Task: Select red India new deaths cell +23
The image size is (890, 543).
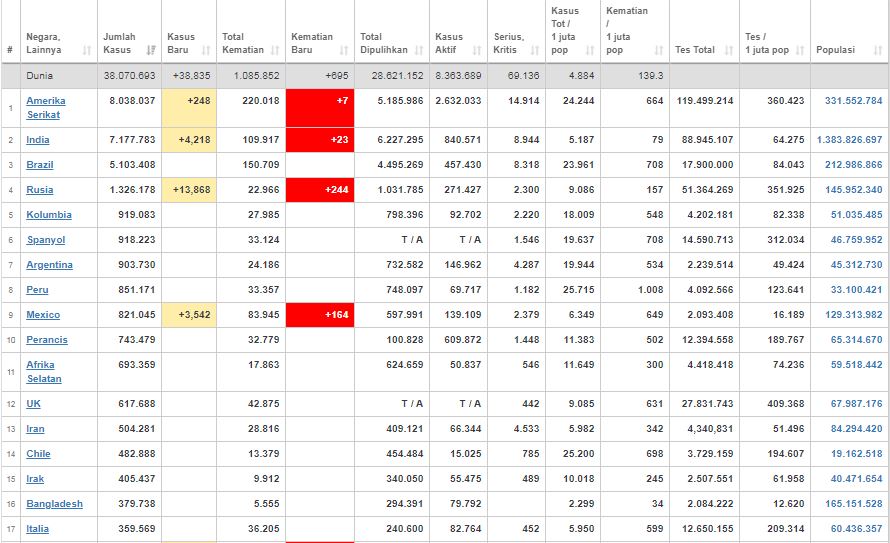Action: (320, 140)
